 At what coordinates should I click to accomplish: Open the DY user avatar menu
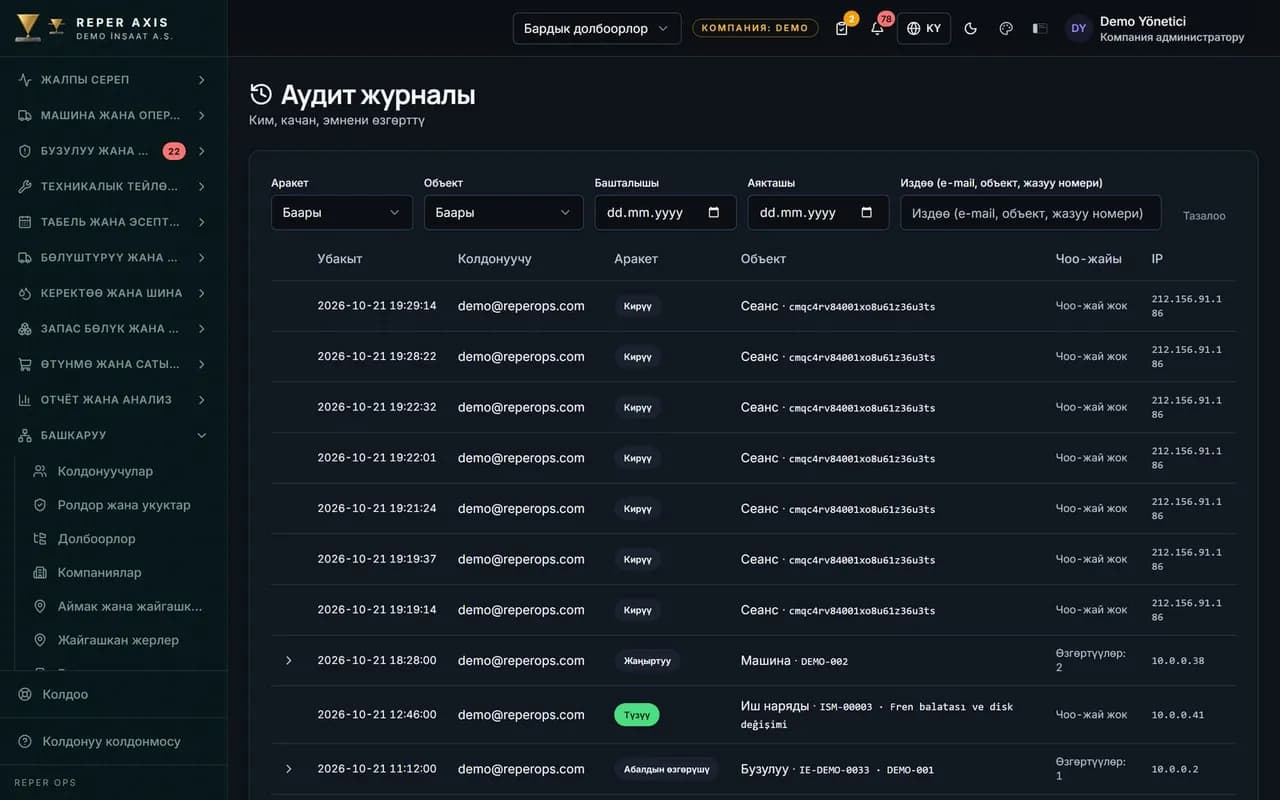[1078, 28]
